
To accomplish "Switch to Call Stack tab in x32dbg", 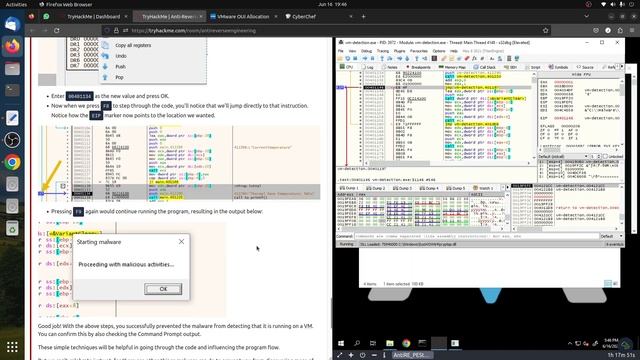I will [x=485, y=67].
